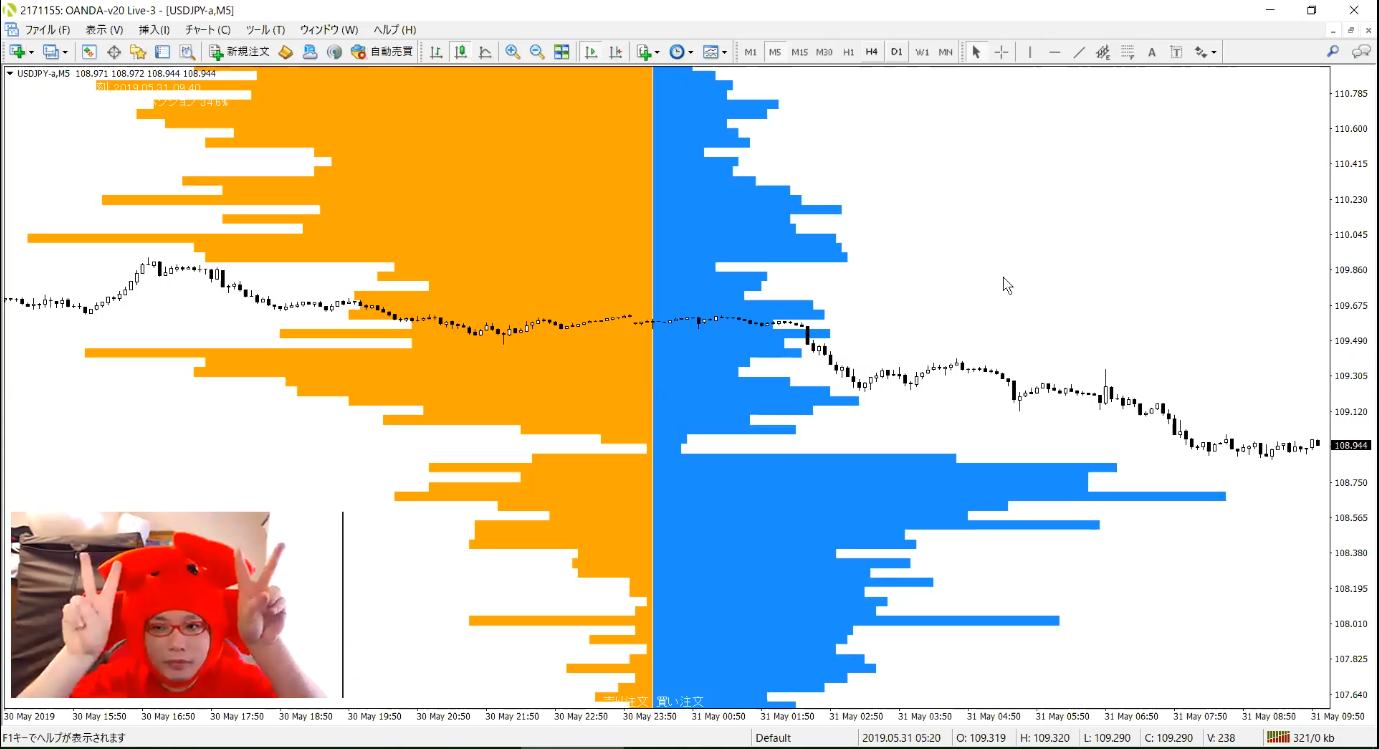Zoom in on the chart
Screen dimensions: 1379x749
coord(513,52)
